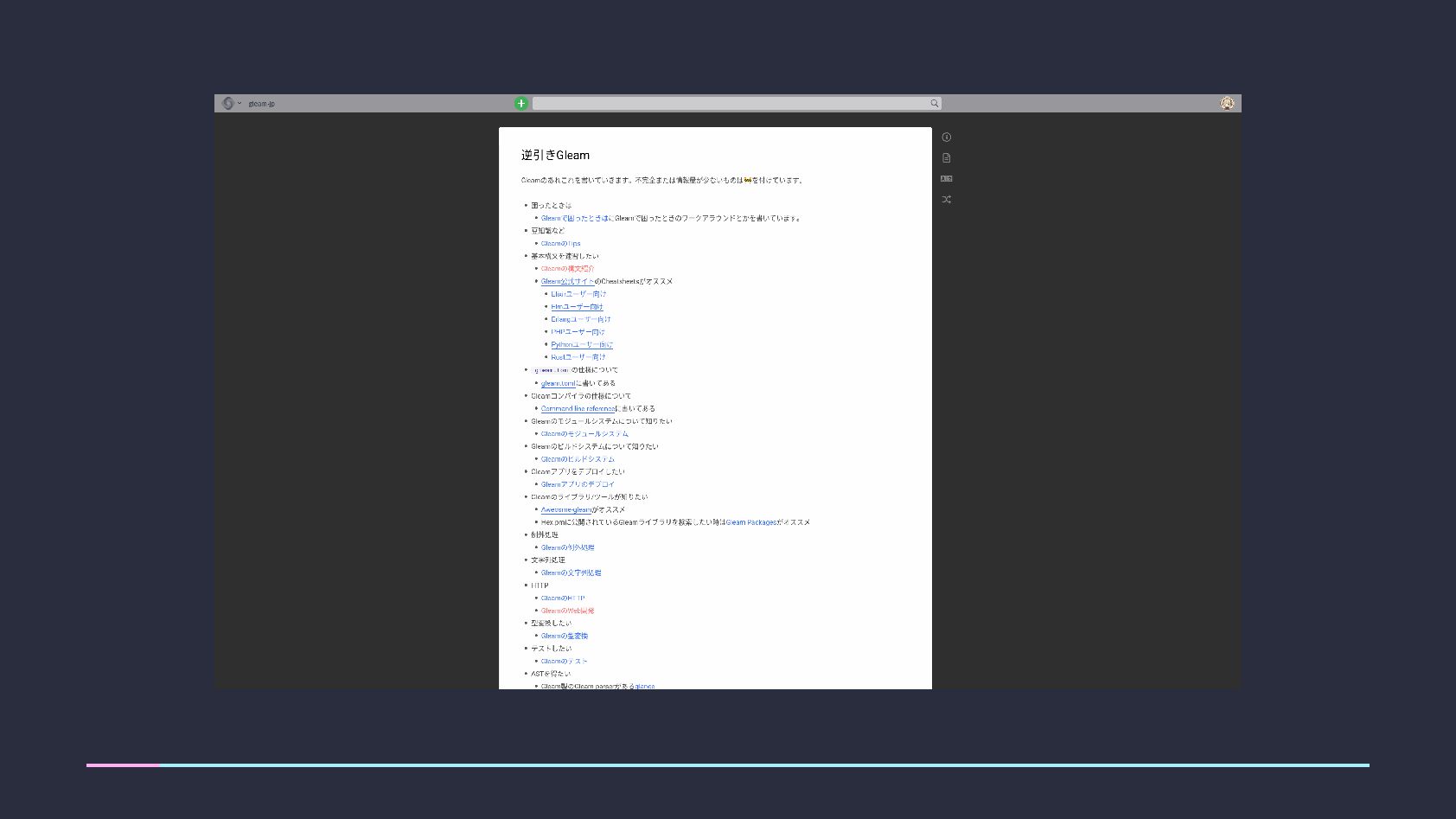Click the Gleamのライブラリ/ツールが知りたい line
Viewport: 1456px width, 819px height.
(x=589, y=497)
